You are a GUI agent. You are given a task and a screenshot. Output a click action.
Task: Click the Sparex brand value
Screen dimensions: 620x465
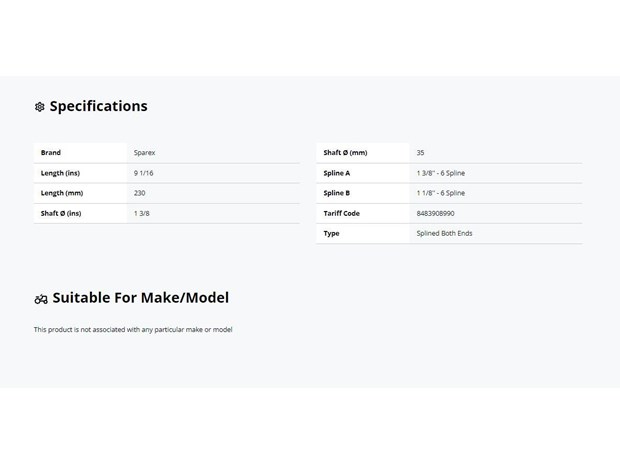pos(144,153)
